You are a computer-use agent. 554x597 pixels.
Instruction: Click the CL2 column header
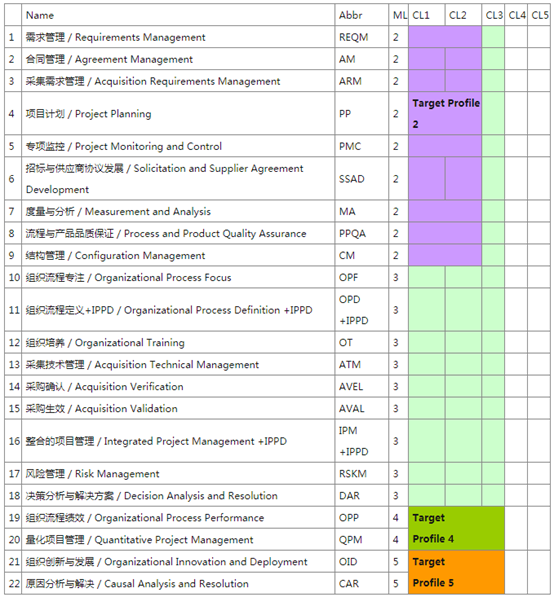(463, 15)
